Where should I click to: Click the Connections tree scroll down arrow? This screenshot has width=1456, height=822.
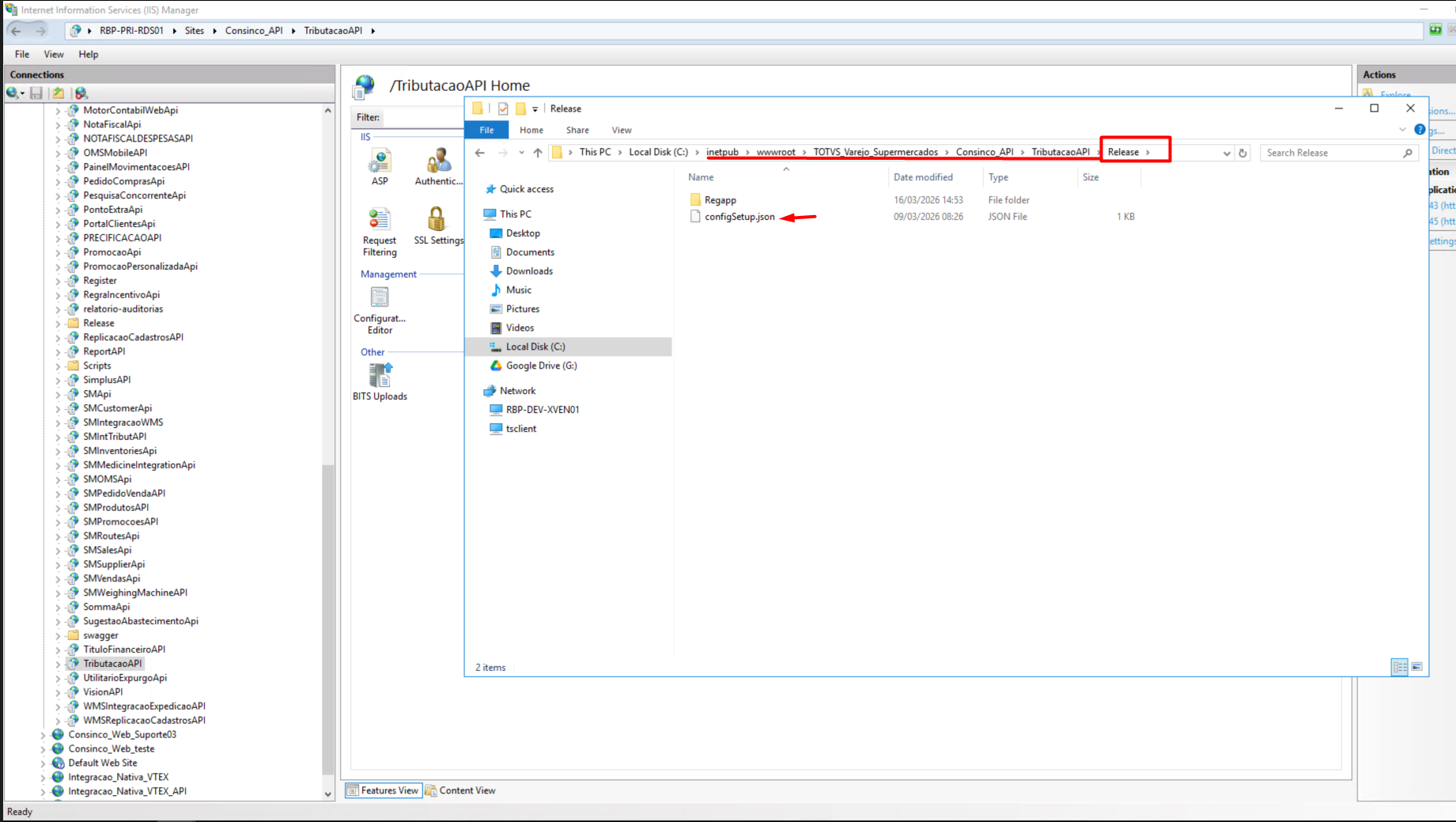328,794
